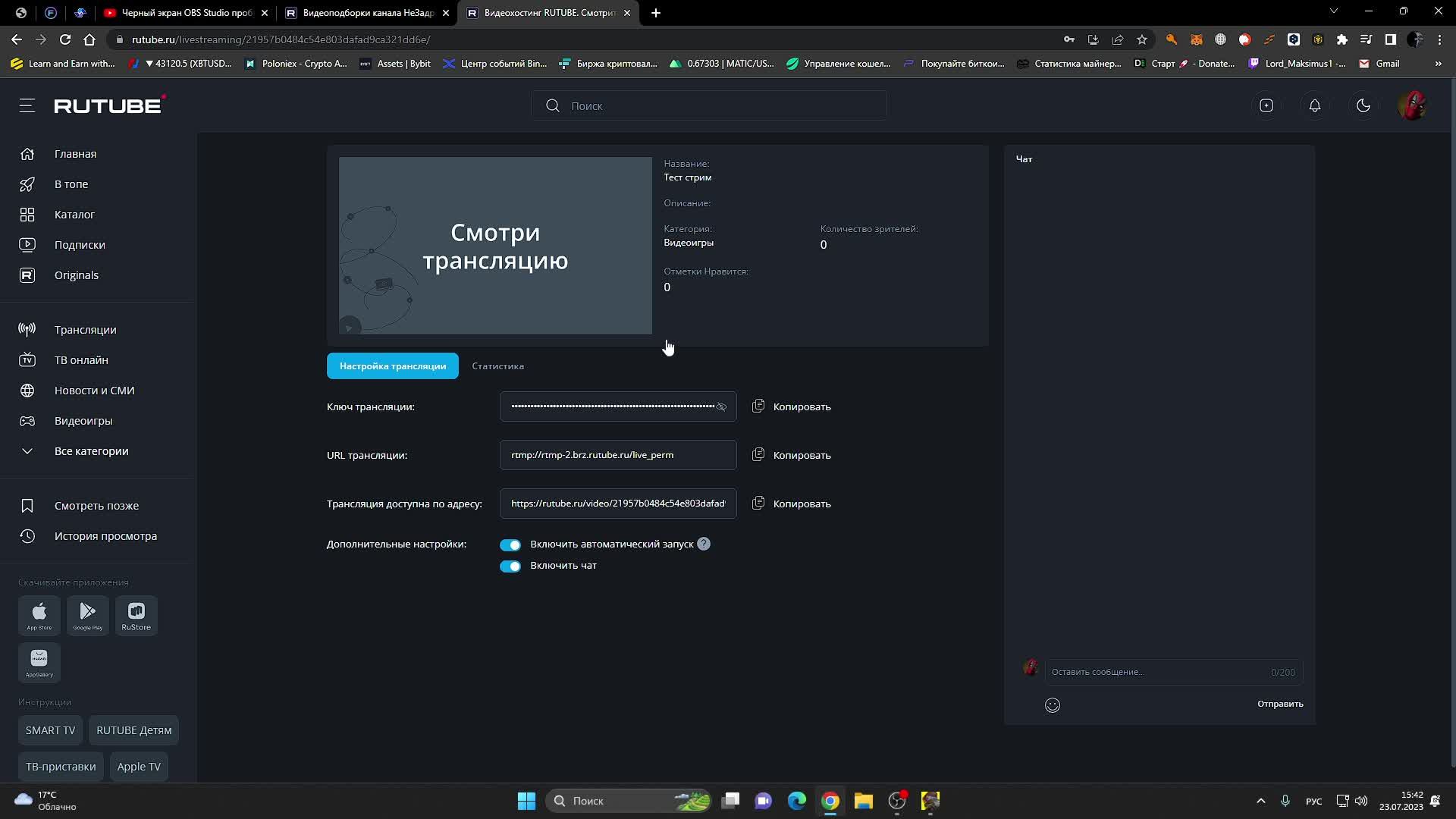This screenshot has height=819, width=1456.
Task: Open Трансляции in the sidebar
Action: coord(85,330)
